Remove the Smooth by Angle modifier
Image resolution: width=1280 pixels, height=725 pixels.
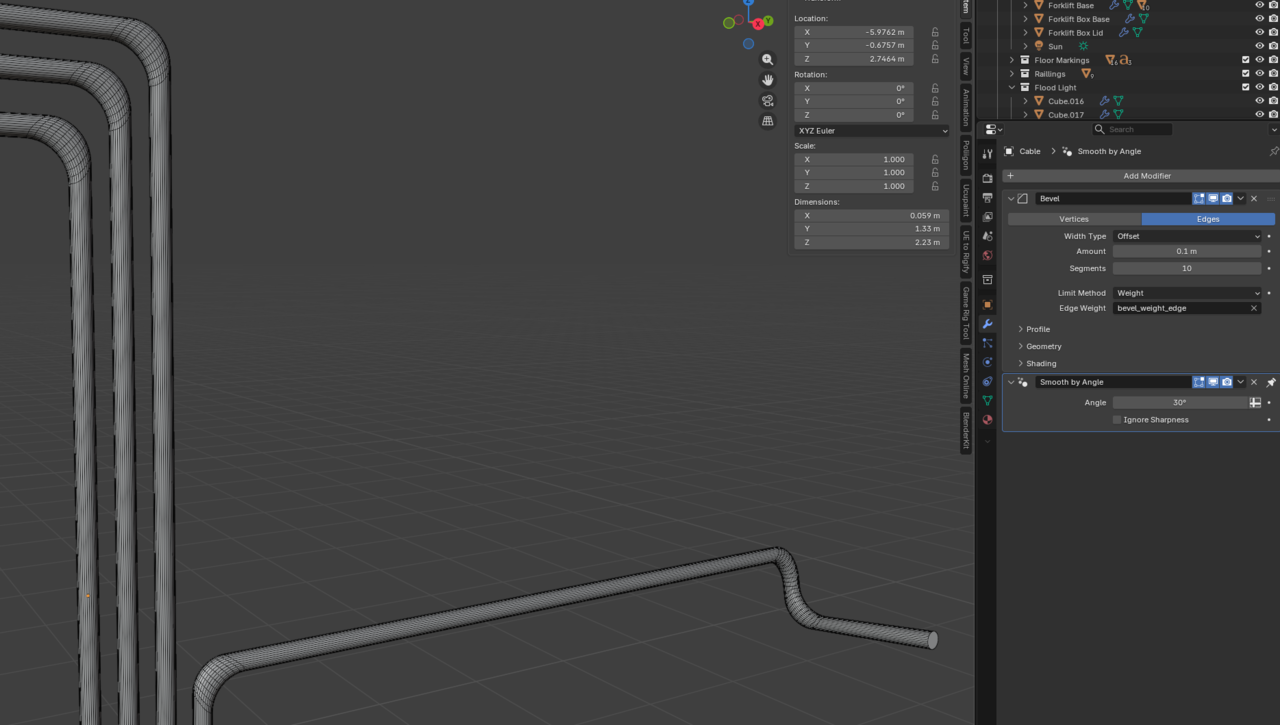click(x=1254, y=382)
